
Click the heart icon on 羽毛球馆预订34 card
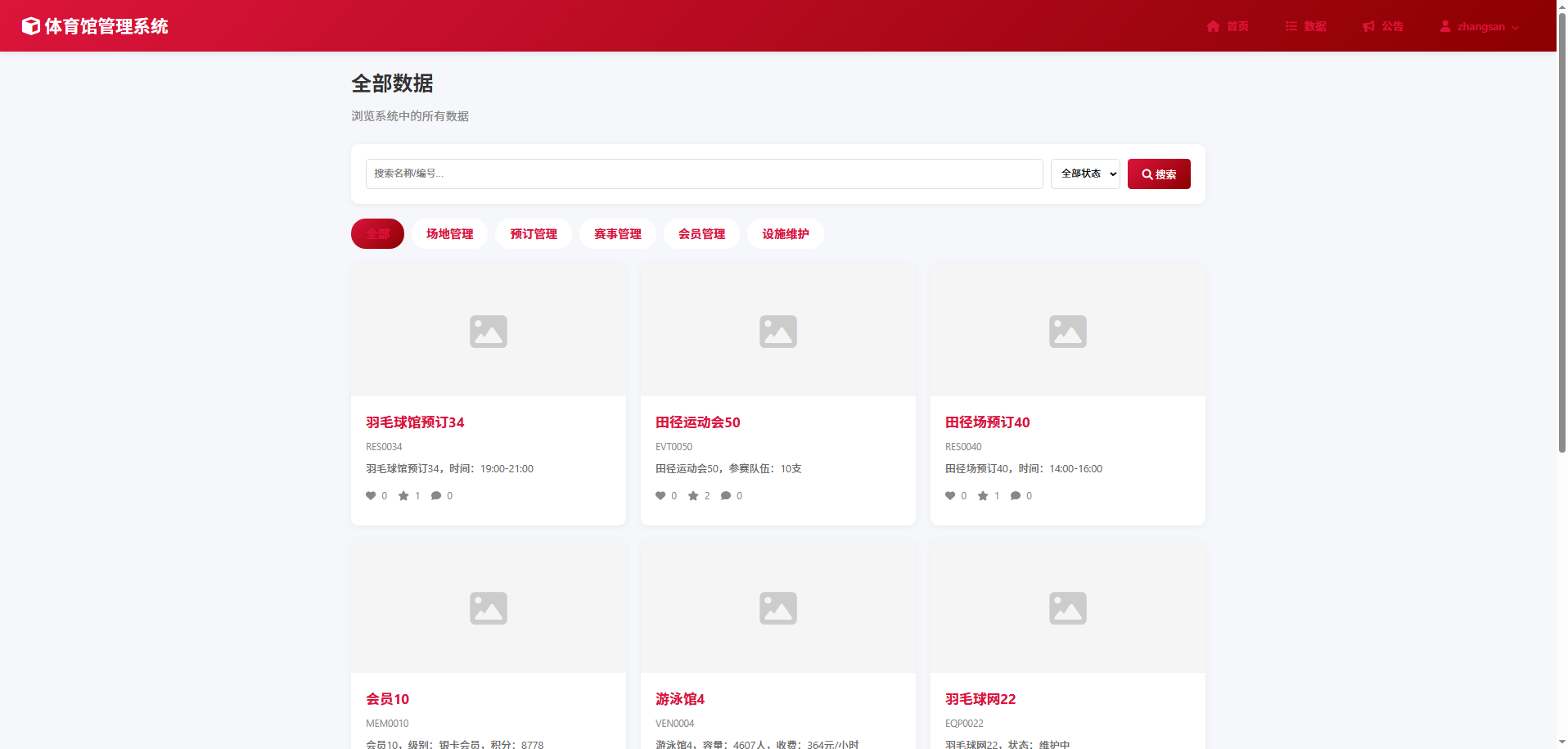click(371, 496)
